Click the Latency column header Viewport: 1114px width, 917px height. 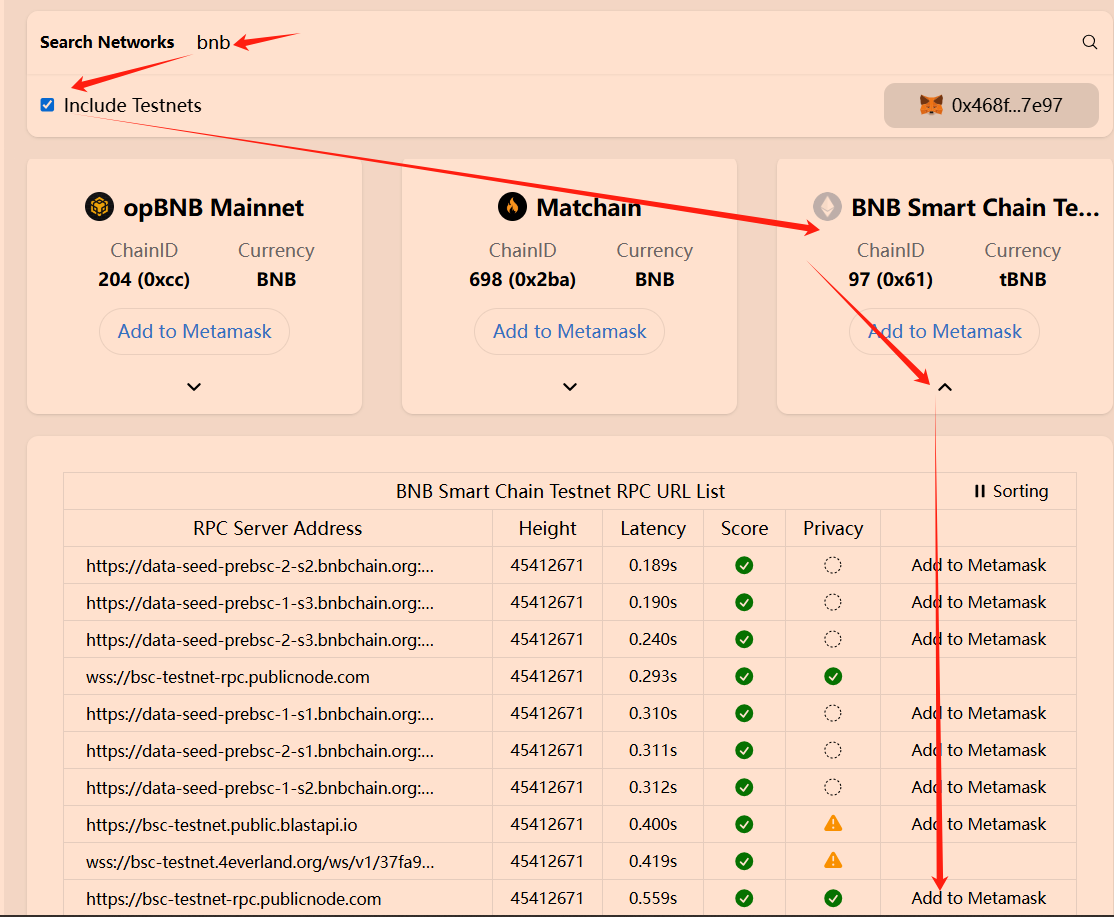pos(653,528)
